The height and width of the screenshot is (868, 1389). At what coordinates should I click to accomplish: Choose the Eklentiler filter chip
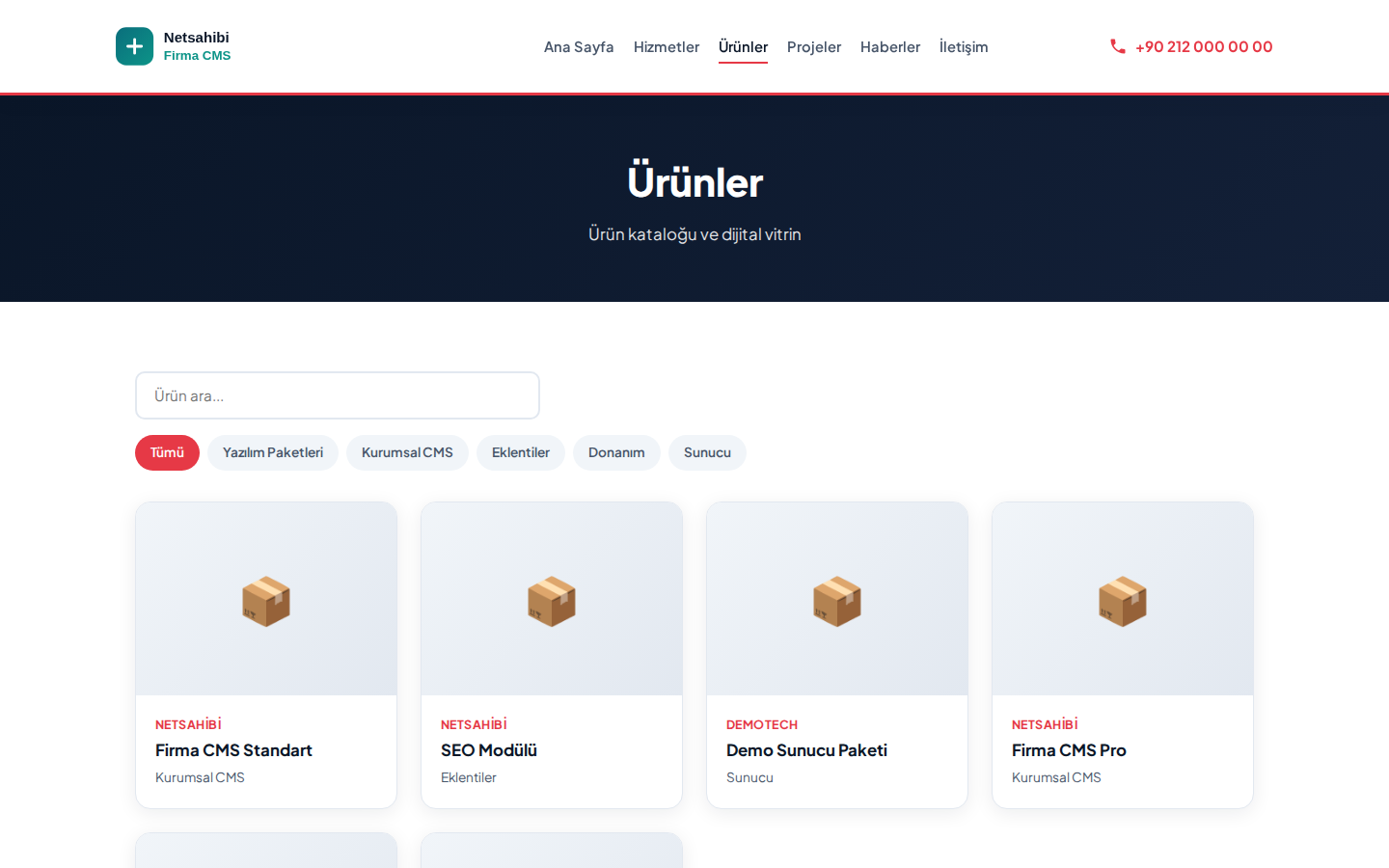[521, 452]
